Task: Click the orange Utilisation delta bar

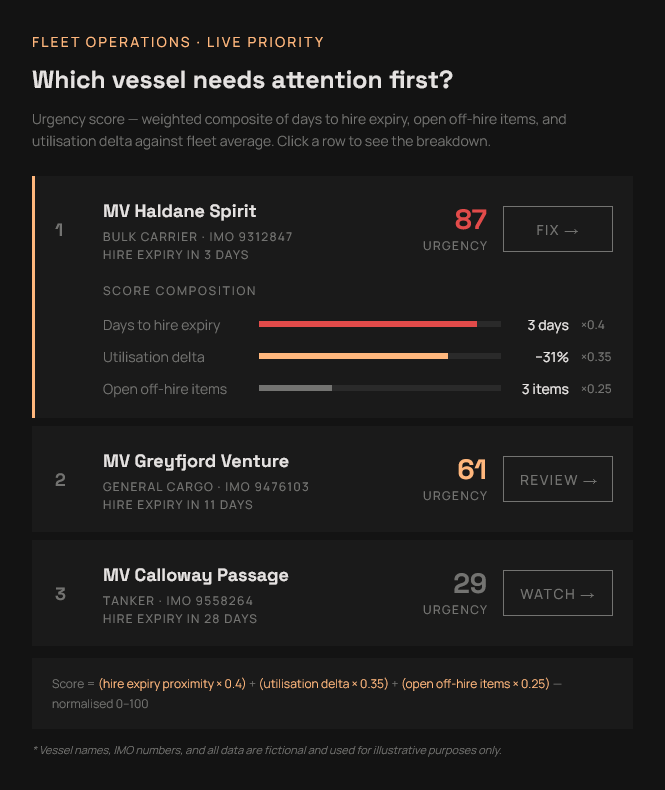Action: (x=353, y=356)
